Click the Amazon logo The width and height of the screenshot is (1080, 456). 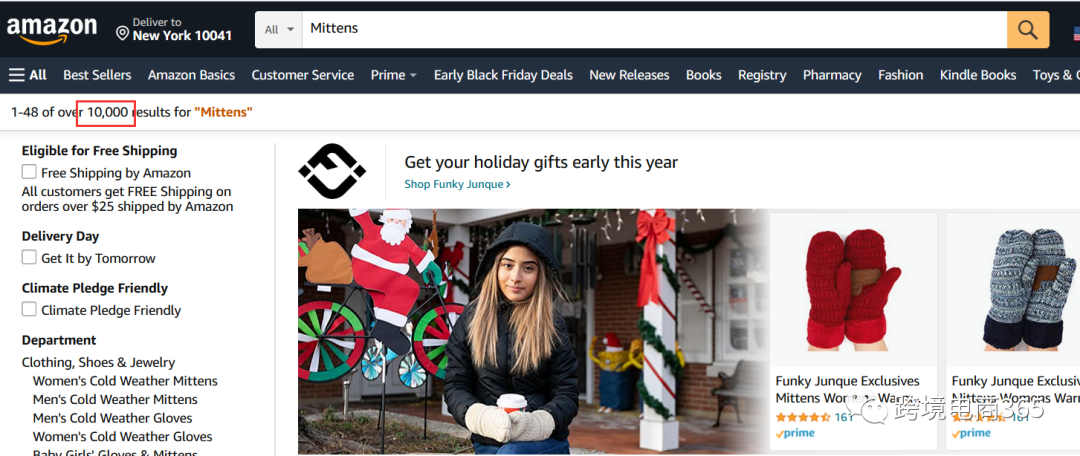coord(52,30)
